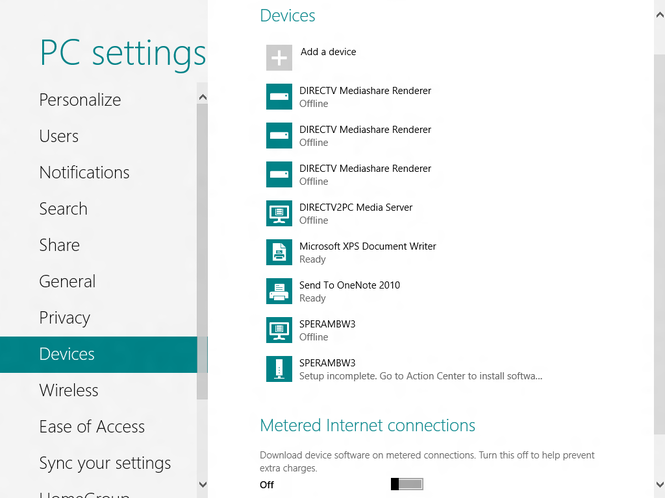The image size is (665, 498).
Task: Click the Off label beside the switch
Action: (267, 484)
